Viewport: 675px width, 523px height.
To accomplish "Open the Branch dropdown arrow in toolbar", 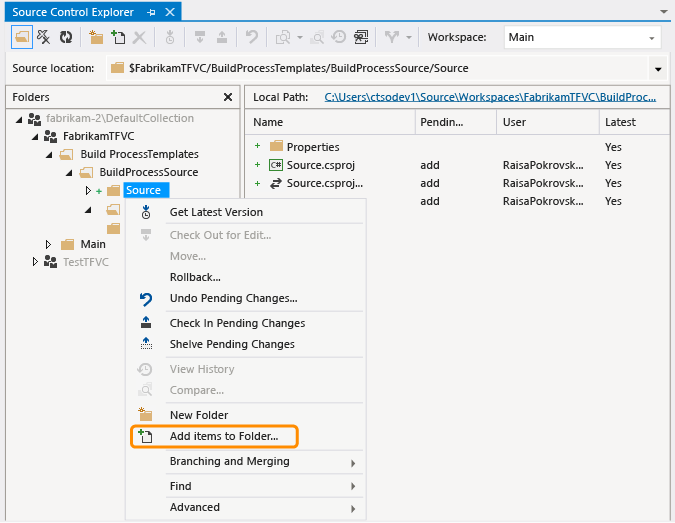I will coord(409,38).
